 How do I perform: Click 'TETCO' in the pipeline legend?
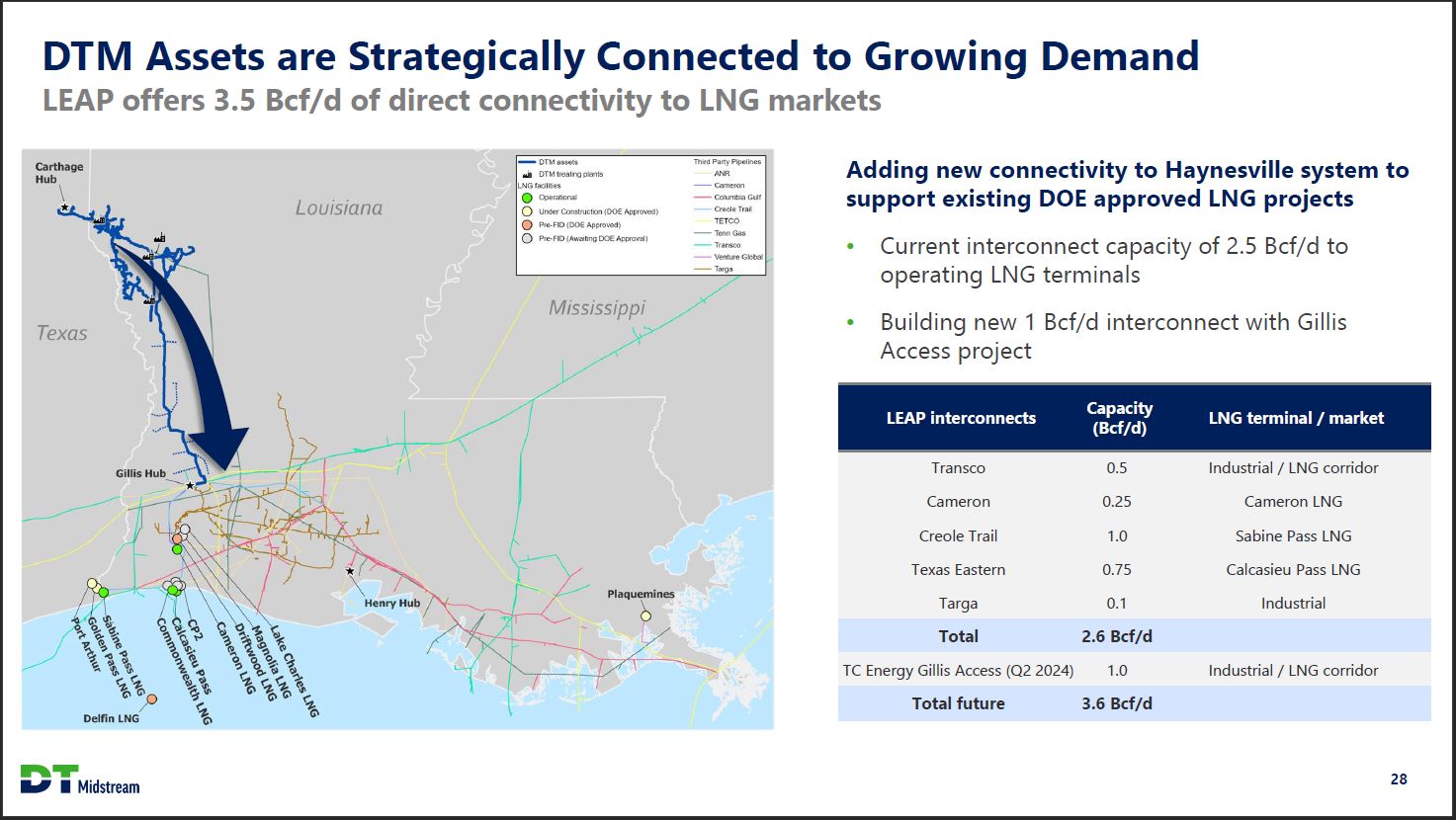coord(727,221)
